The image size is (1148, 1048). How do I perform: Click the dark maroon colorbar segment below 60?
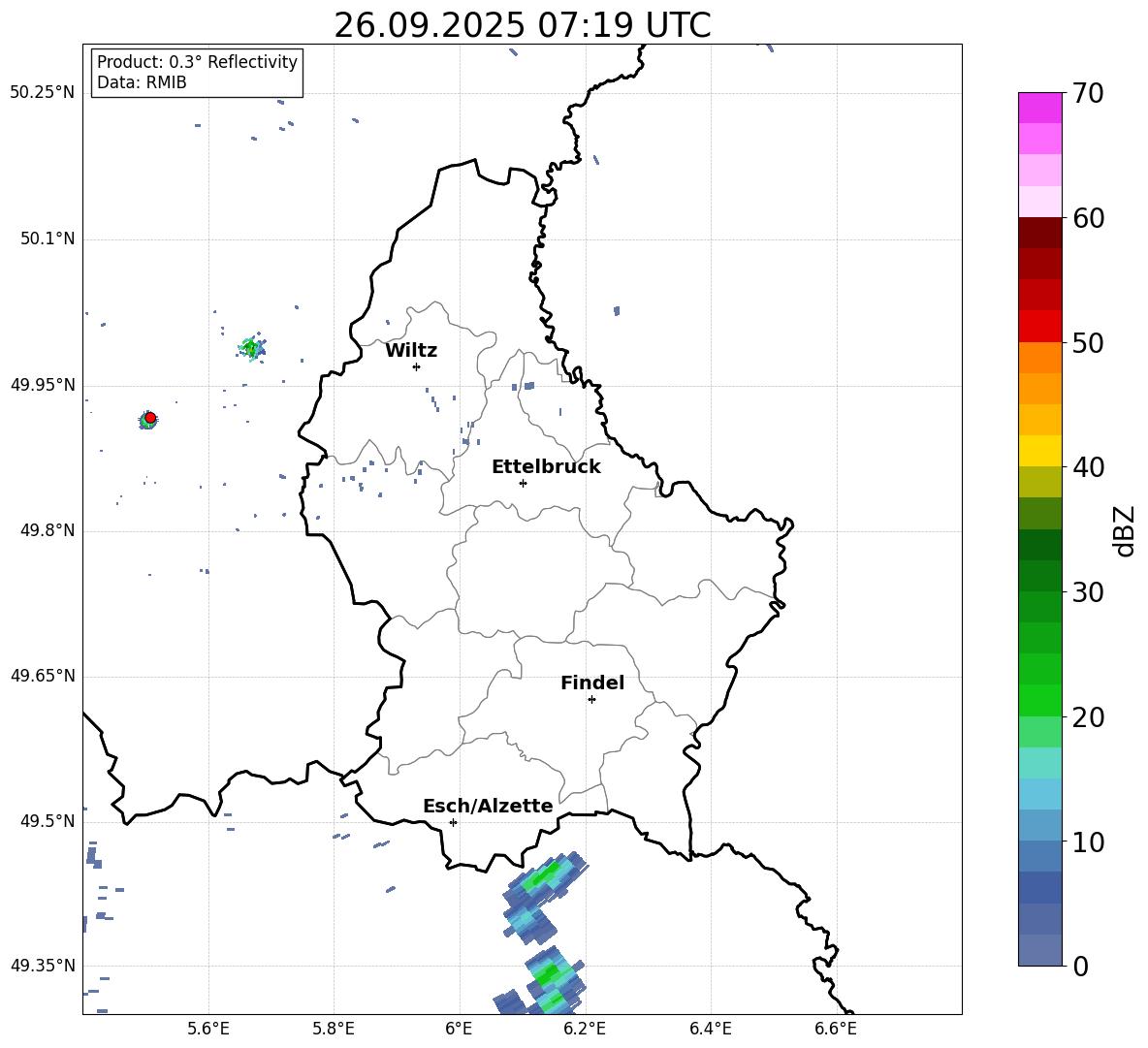click(x=1040, y=233)
